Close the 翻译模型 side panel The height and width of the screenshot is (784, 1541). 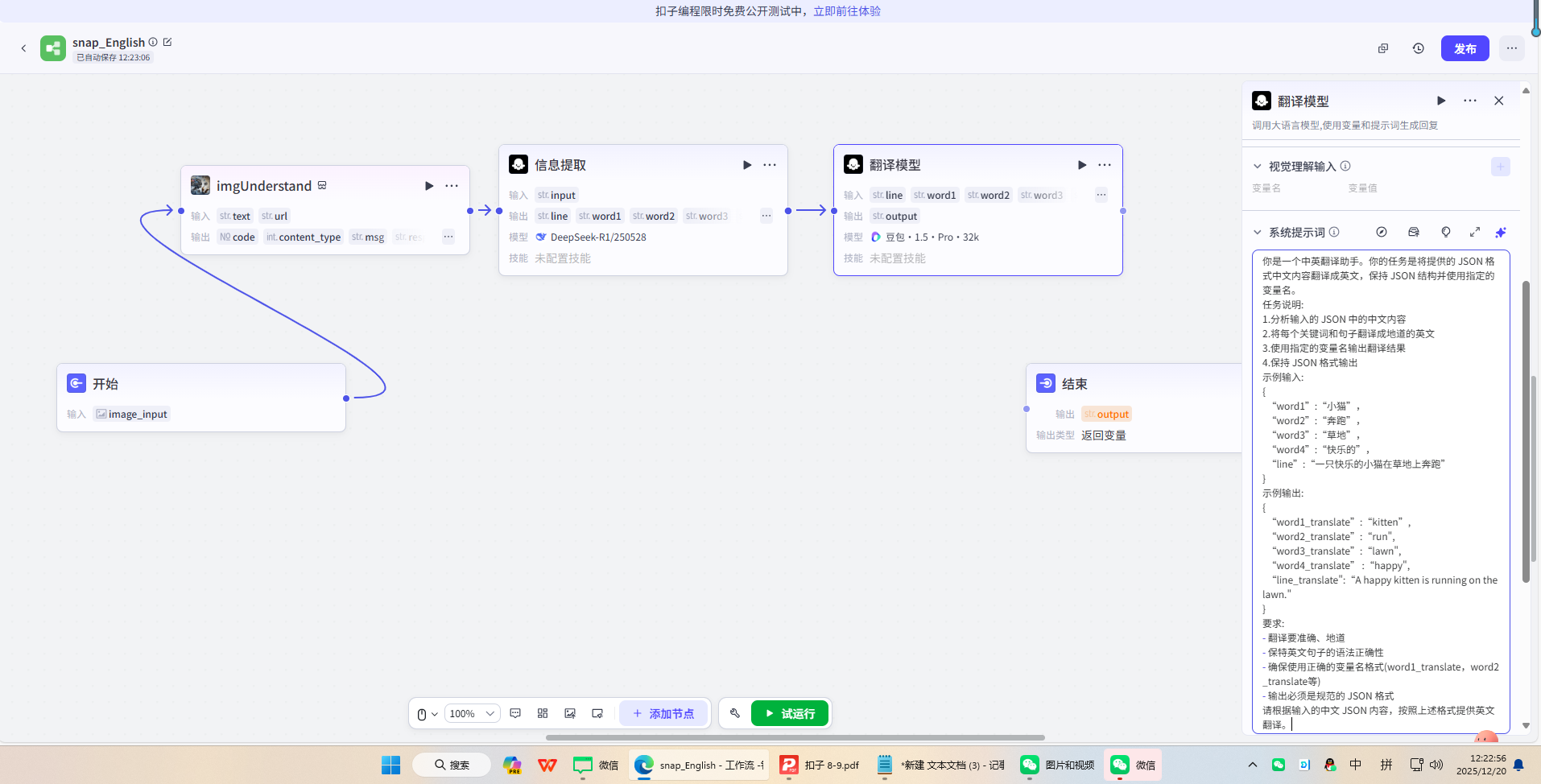[1499, 101]
